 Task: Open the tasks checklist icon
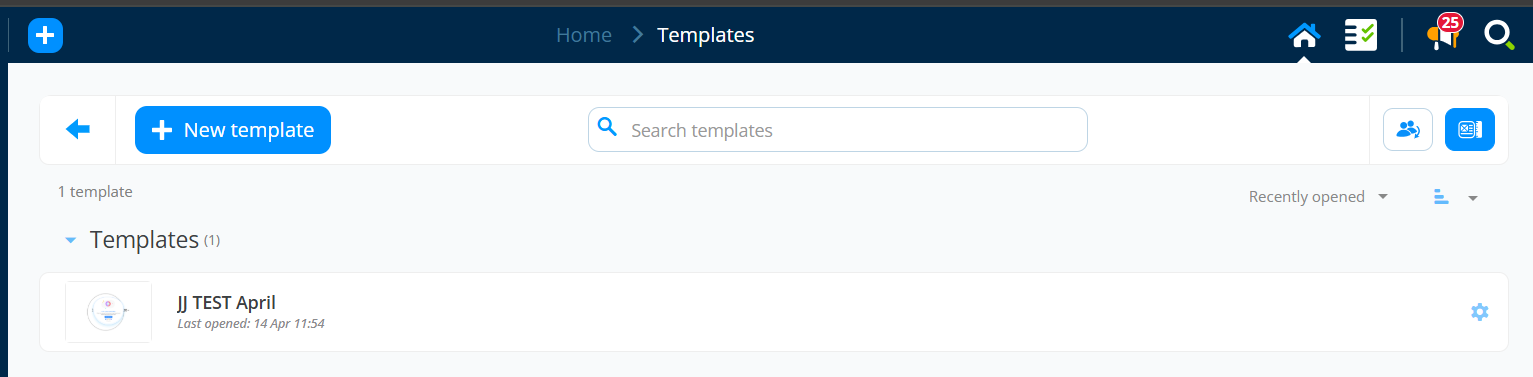(1361, 36)
